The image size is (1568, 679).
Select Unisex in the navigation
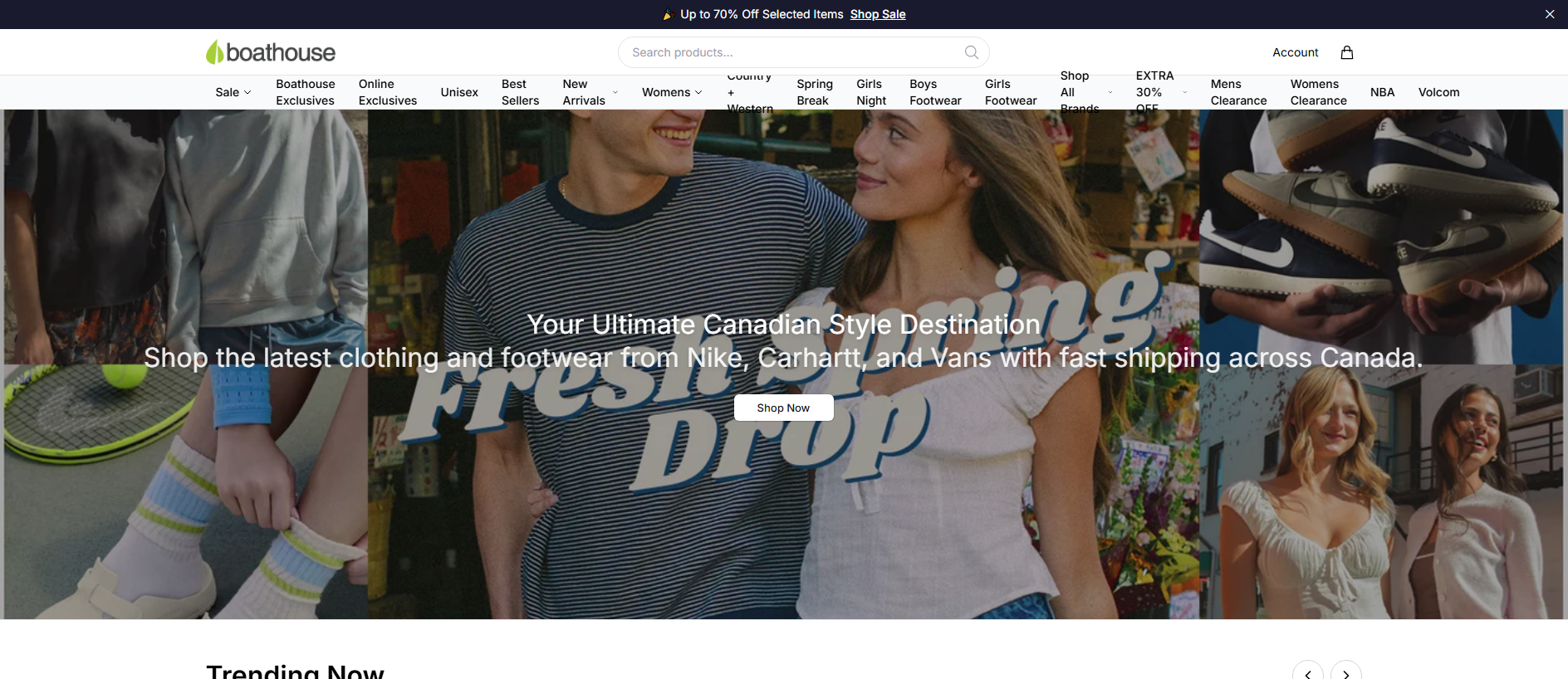click(459, 92)
